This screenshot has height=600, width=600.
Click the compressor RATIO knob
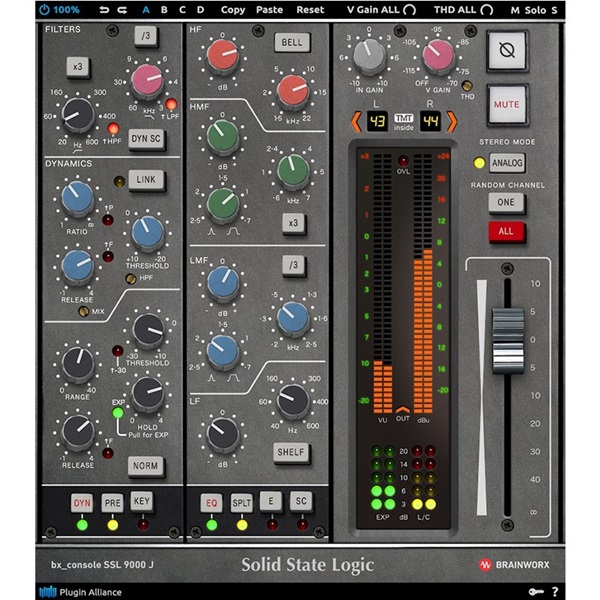point(78,197)
